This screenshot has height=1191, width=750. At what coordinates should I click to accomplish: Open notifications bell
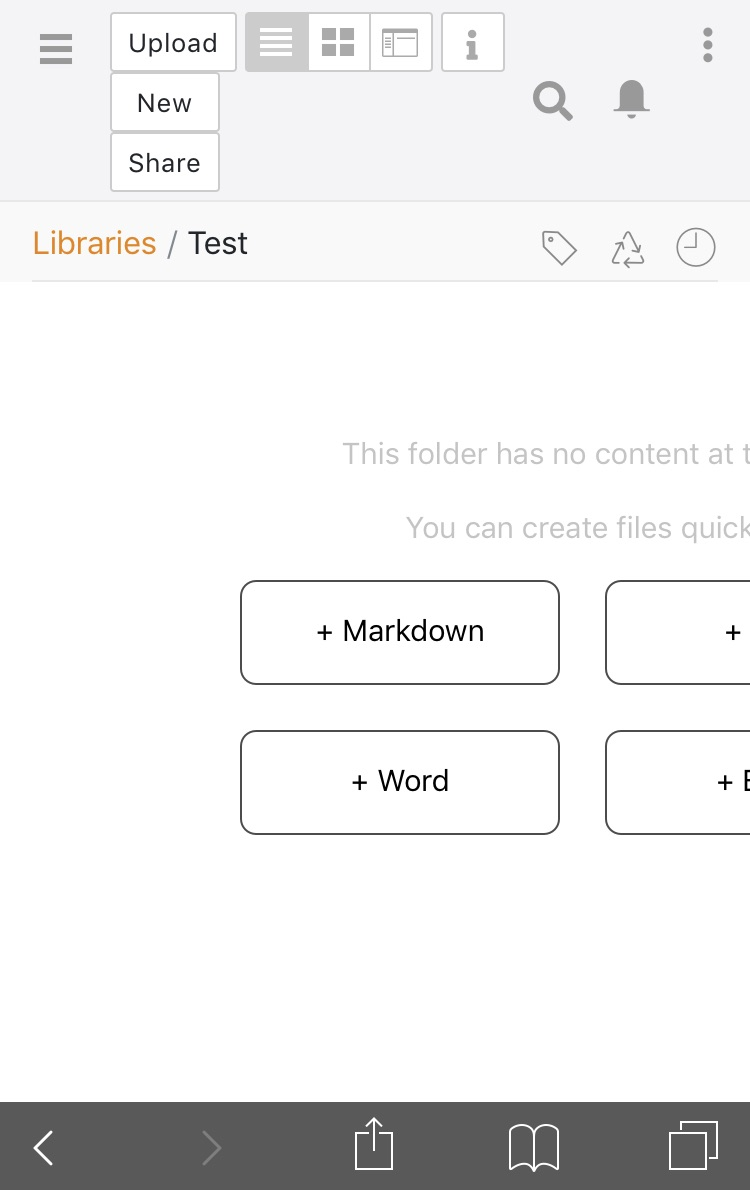click(x=630, y=100)
